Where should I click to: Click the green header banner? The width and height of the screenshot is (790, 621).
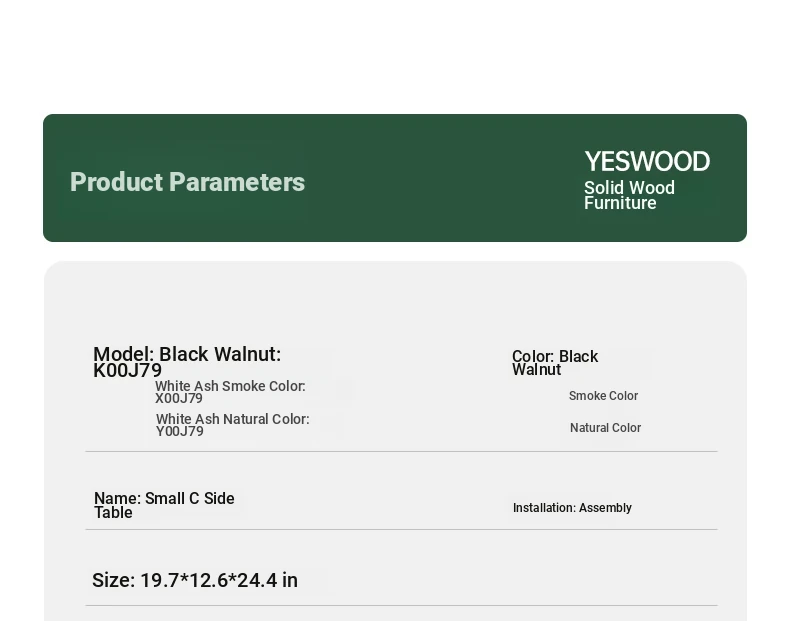coord(395,178)
